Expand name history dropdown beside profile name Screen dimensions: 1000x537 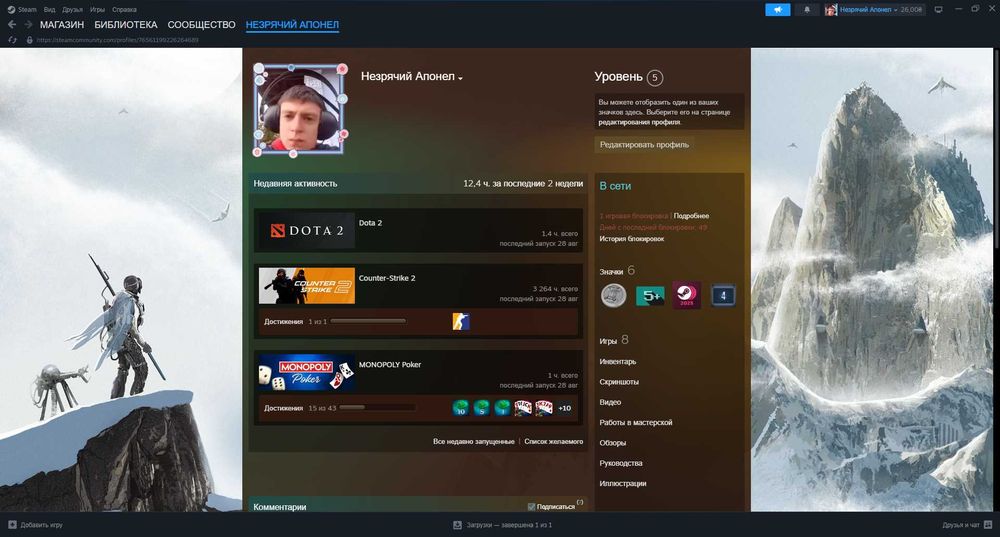tap(460, 78)
